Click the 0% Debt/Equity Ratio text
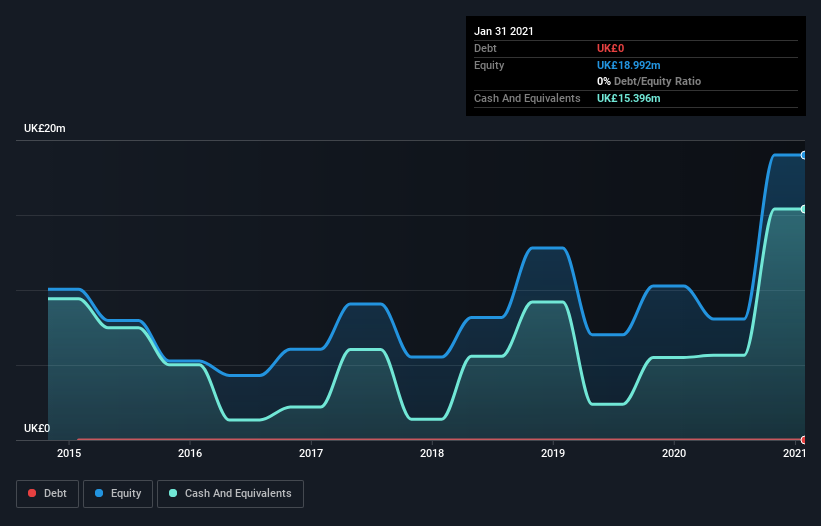This screenshot has width=821, height=526. (x=649, y=81)
